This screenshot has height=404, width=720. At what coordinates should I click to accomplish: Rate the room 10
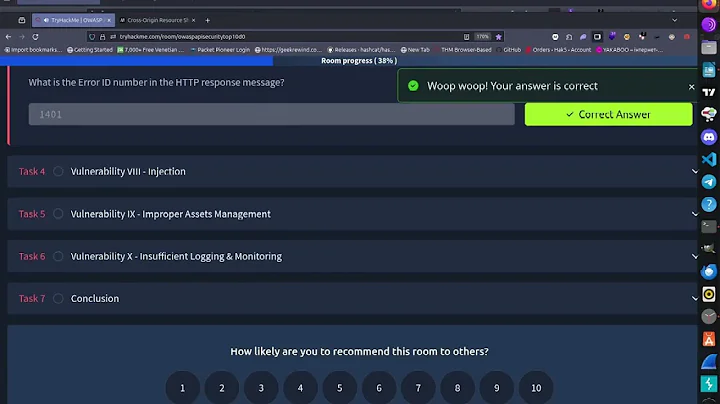tap(536, 388)
